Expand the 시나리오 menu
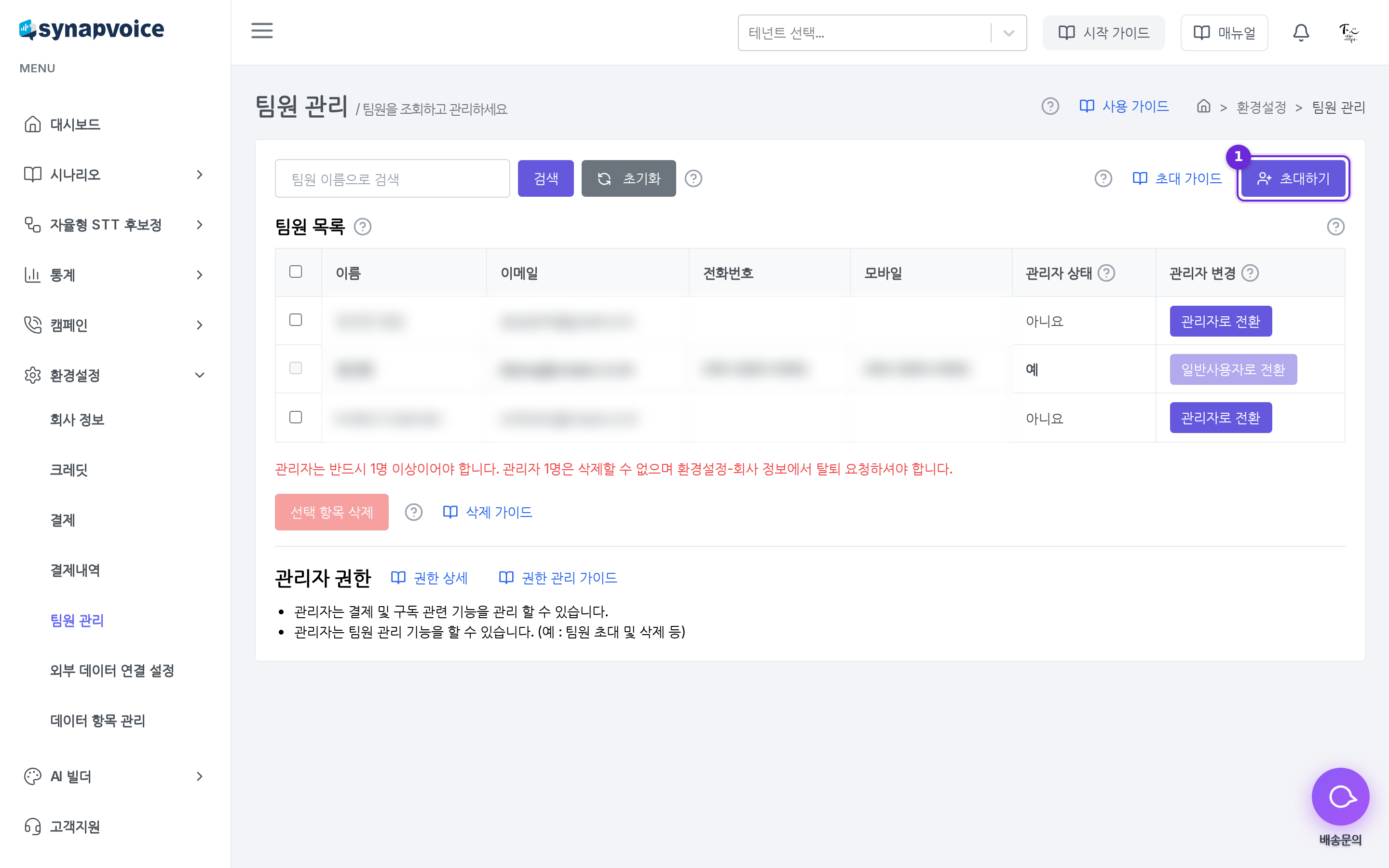The height and width of the screenshot is (868, 1389). pyautogui.click(x=115, y=175)
